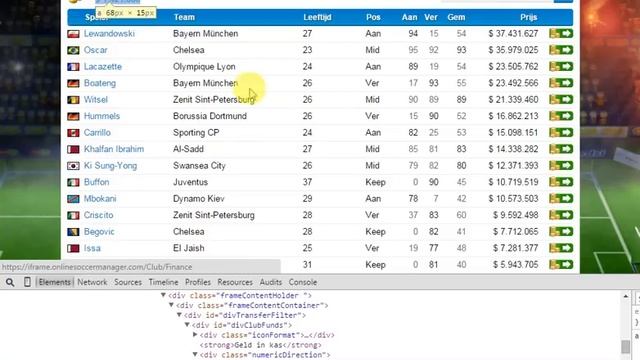
Task: Click the buy icon for Begovic
Action: tap(561, 232)
